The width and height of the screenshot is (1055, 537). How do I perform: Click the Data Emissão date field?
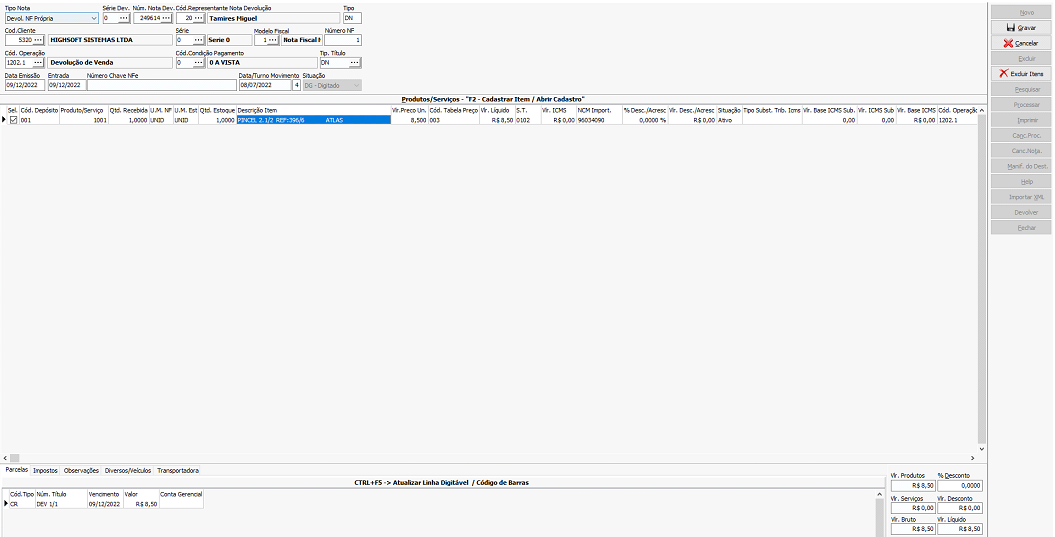coord(24,85)
